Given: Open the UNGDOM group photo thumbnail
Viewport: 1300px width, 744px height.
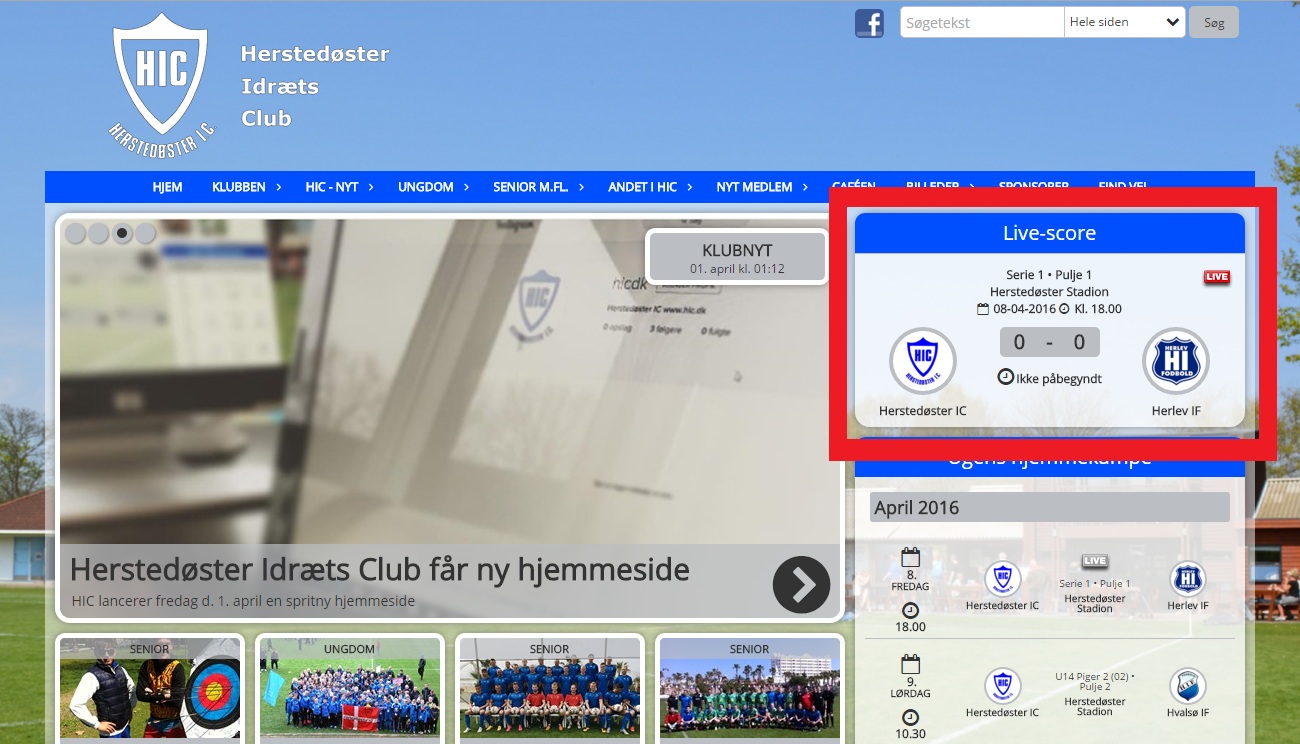Looking at the screenshot, I should click(x=349, y=690).
